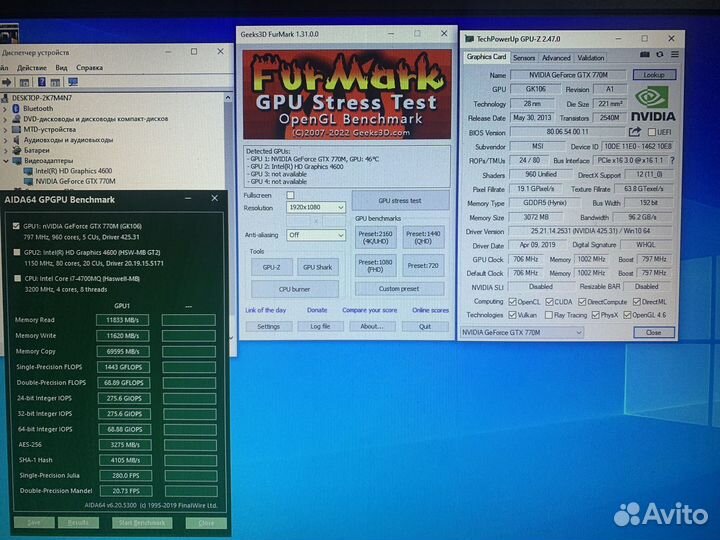Collapse the Видеоадаптеры node
This screenshot has width=720, height=540.
pos(6,161)
